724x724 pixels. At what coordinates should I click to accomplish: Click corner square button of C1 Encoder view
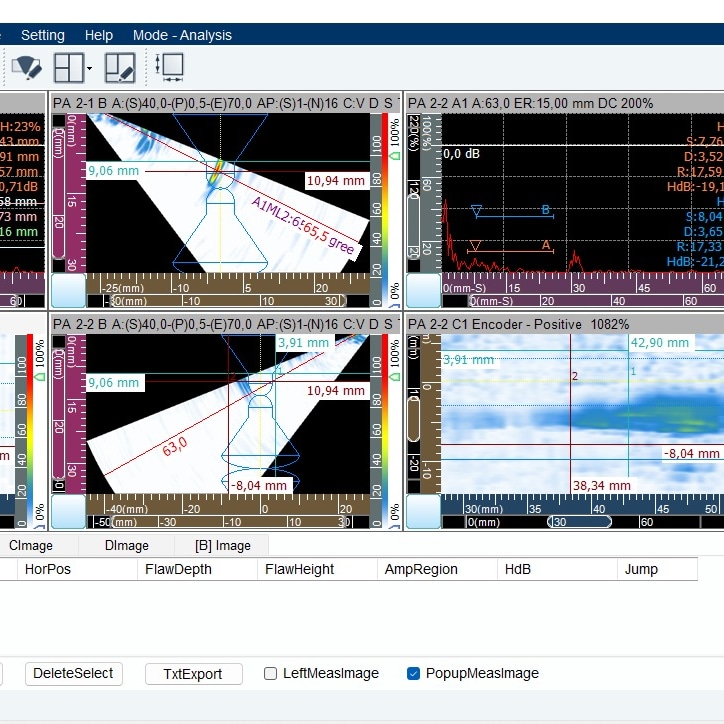click(423, 512)
